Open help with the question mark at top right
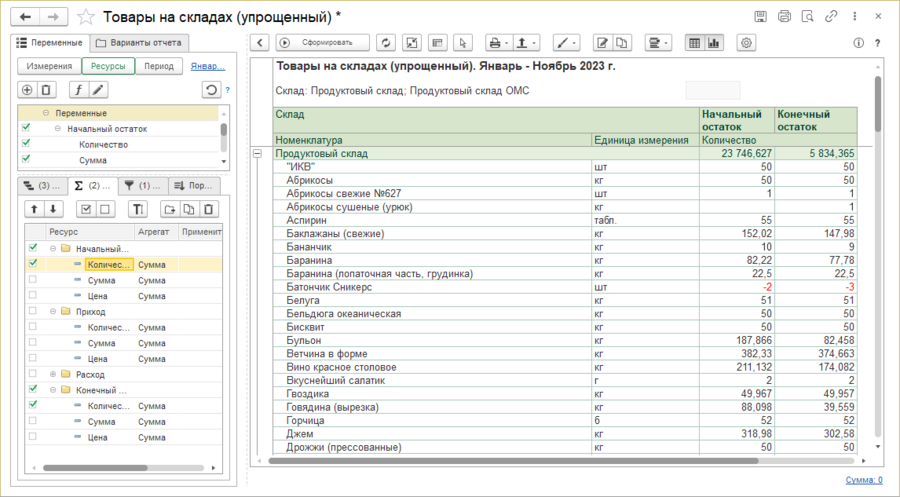 878,43
